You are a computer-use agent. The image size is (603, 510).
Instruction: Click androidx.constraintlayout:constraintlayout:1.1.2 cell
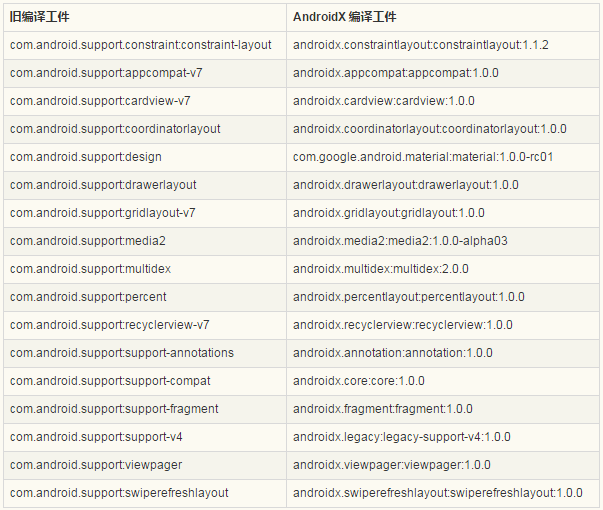(443, 45)
